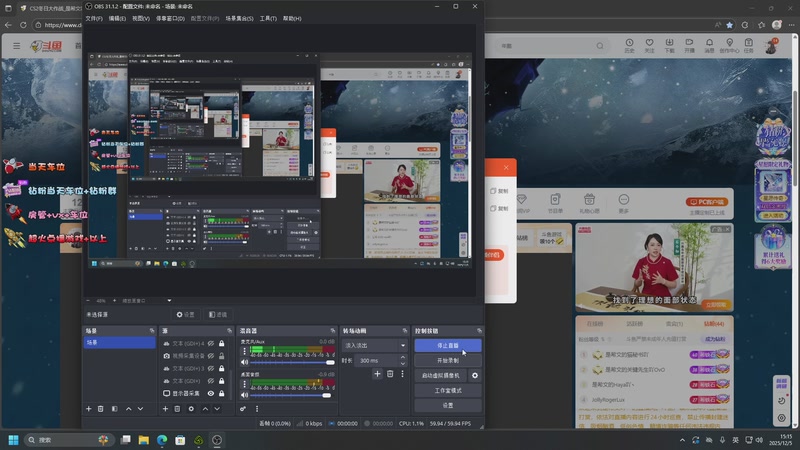
Task: Open the 停靠窗口(D) menu
Action: click(170, 18)
